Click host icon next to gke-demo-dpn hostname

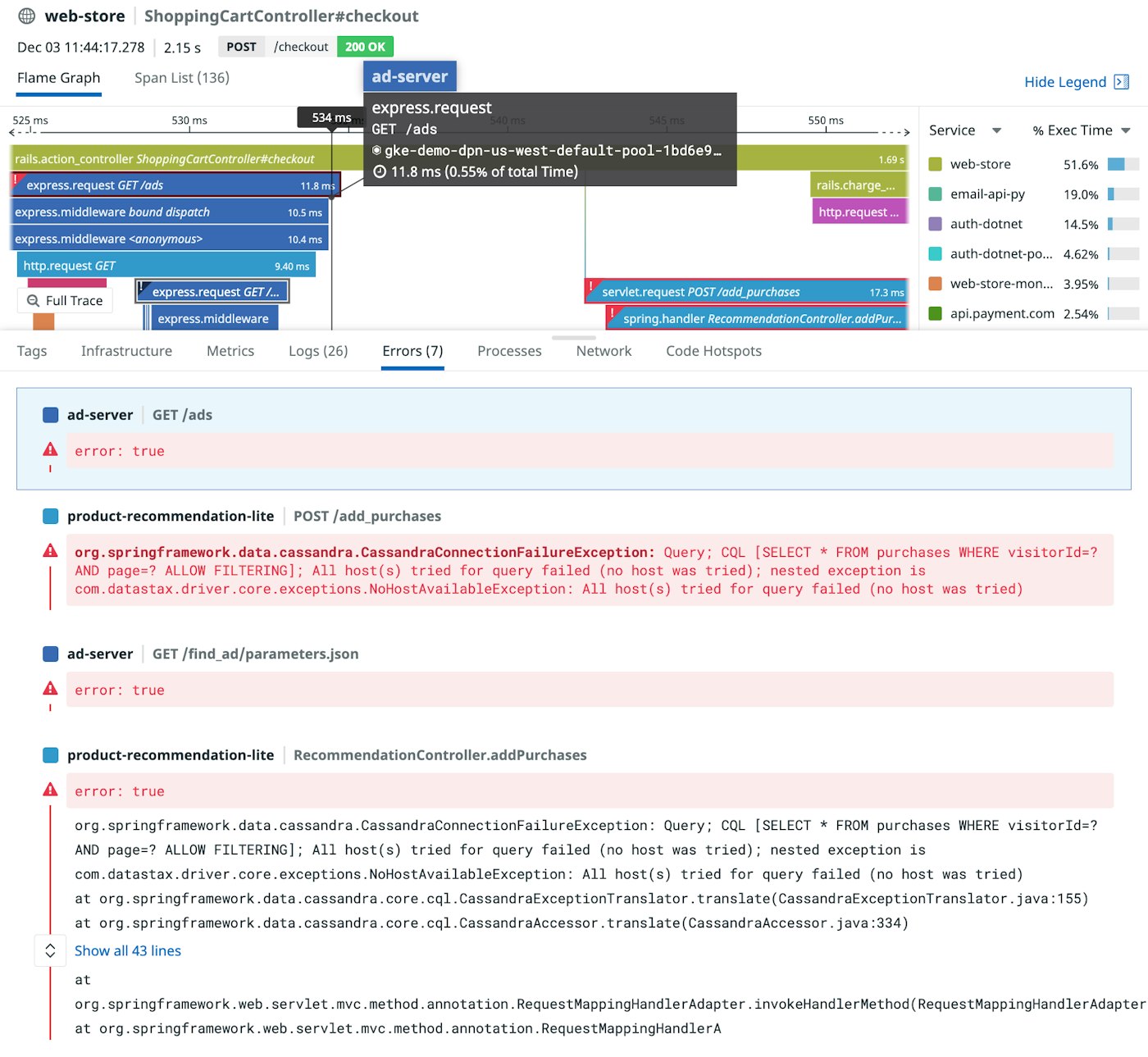pos(377,151)
